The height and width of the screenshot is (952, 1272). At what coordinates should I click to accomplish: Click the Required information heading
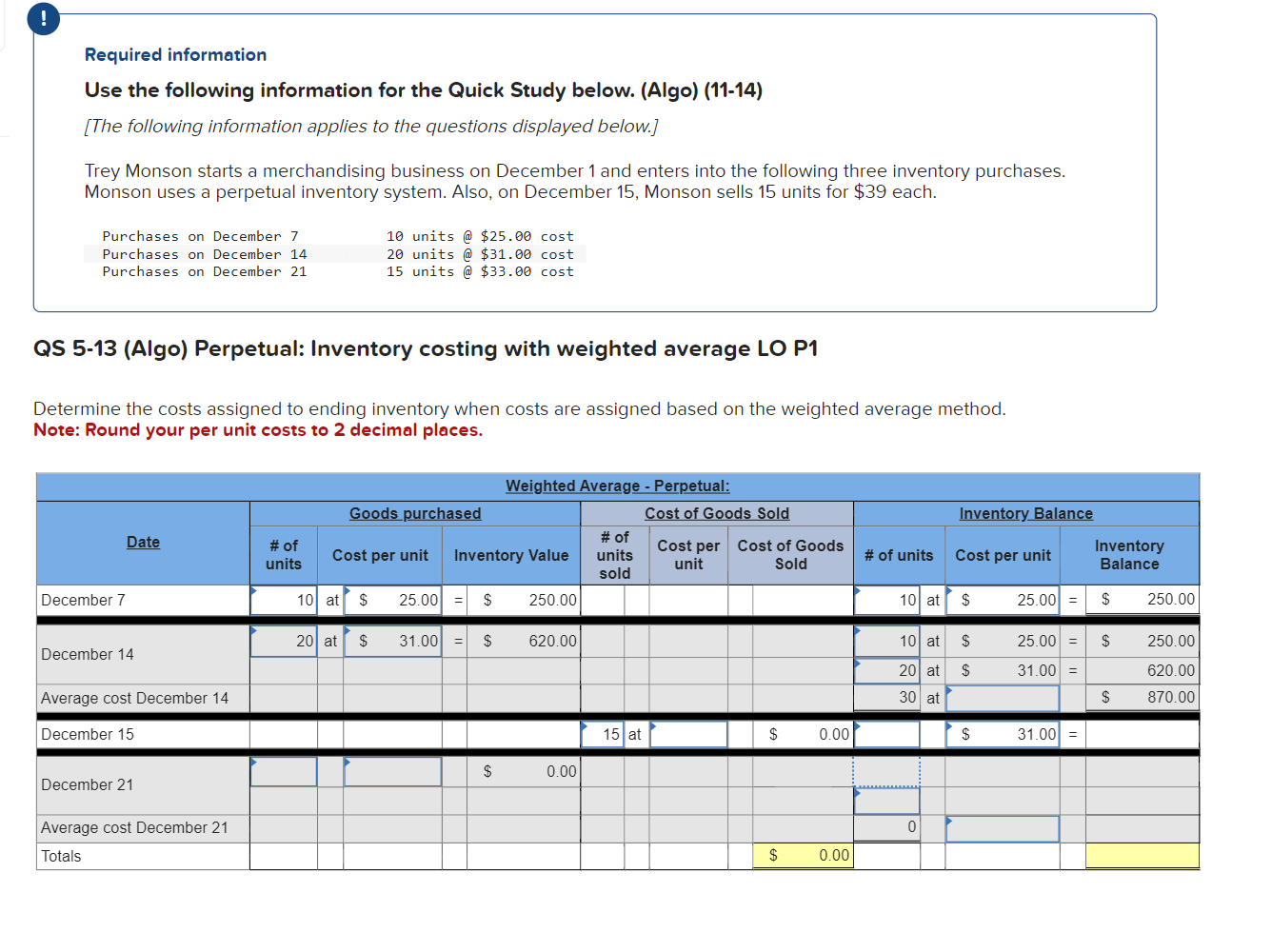coord(175,54)
